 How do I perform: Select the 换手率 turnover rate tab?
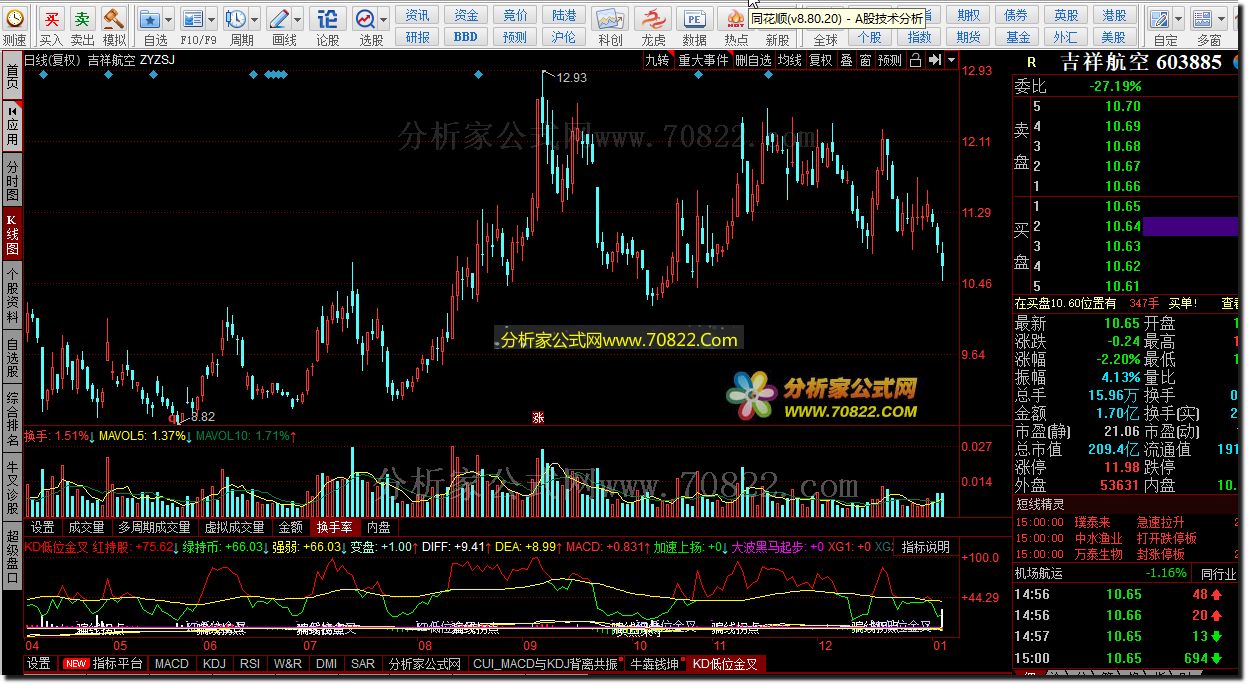pos(334,527)
